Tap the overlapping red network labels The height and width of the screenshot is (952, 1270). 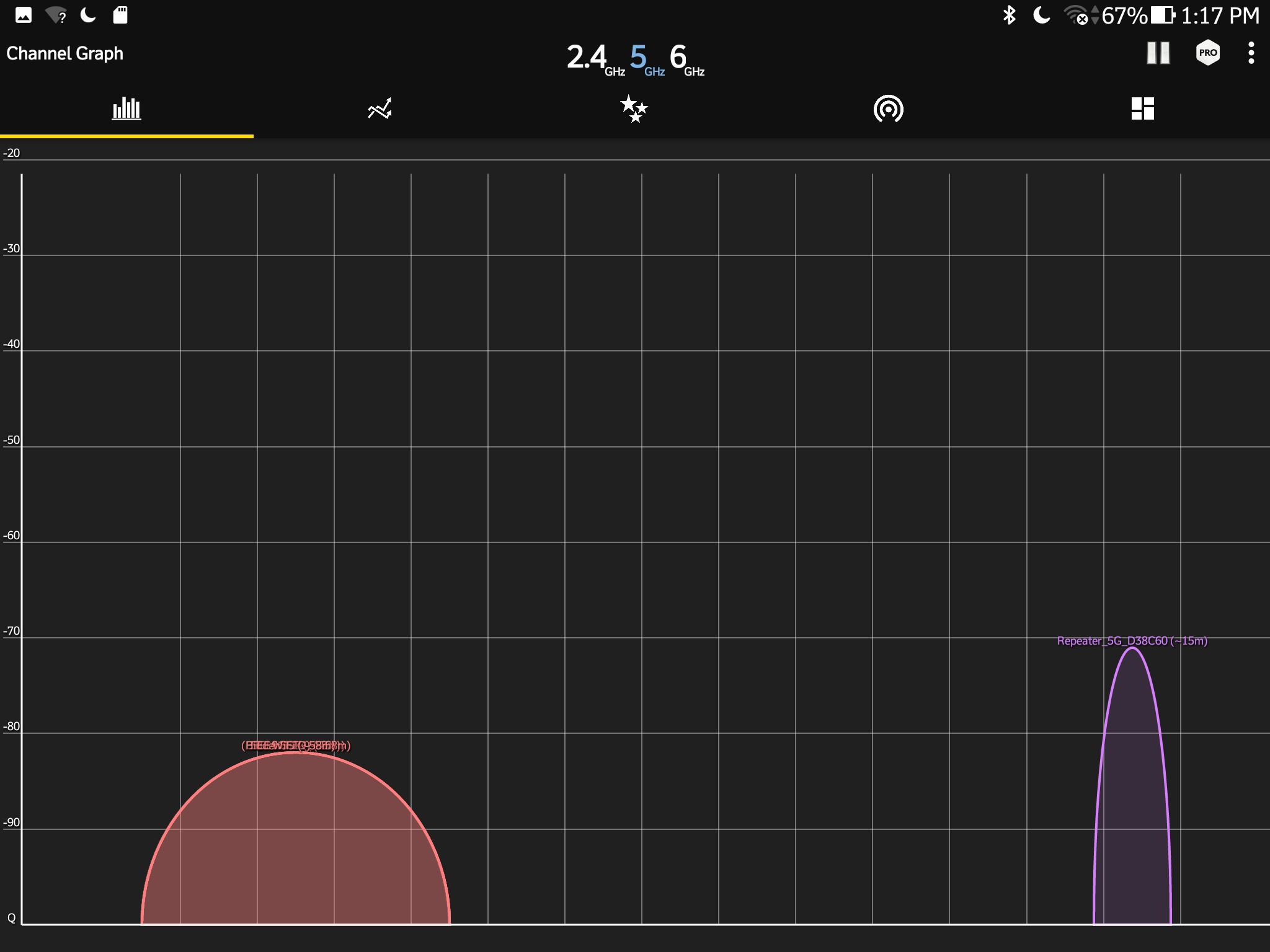[296, 746]
